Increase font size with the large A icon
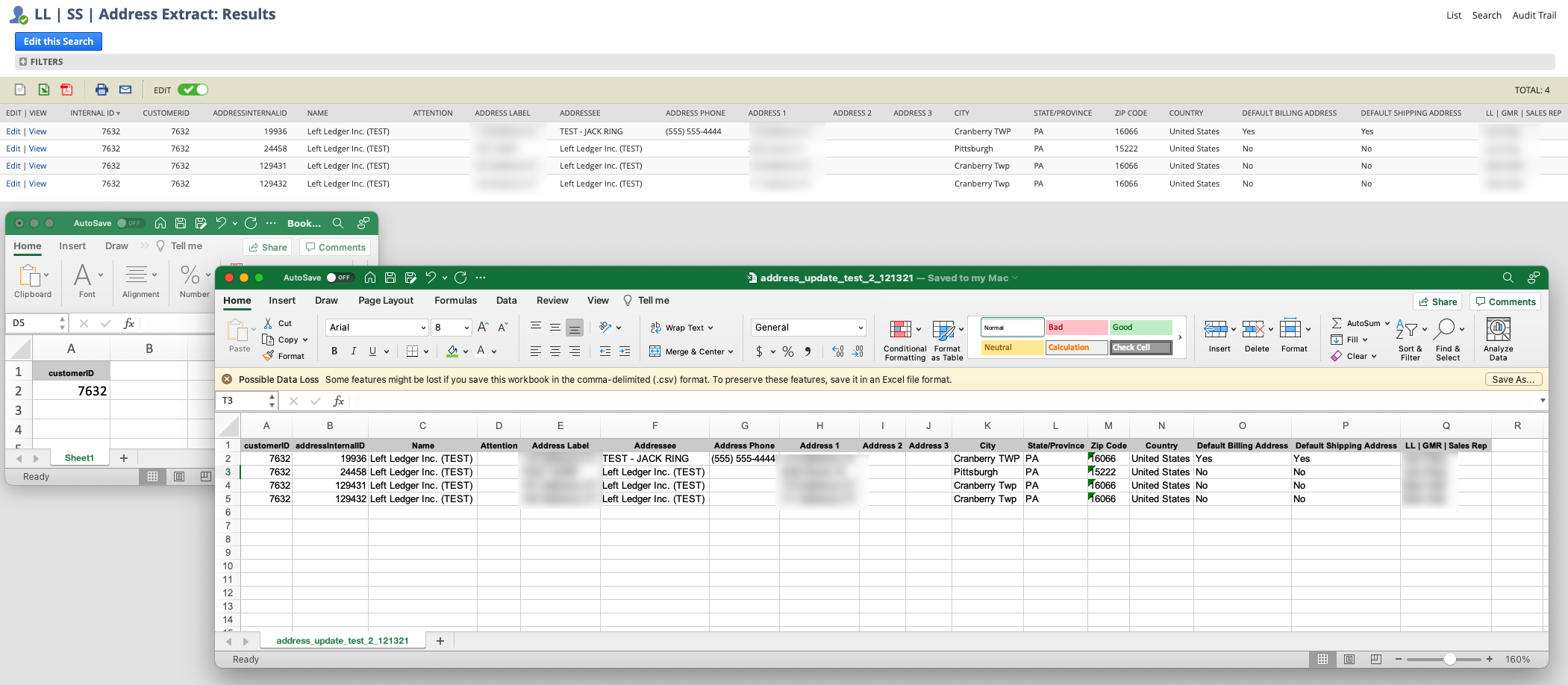Viewport: 1568px width, 685px height. point(483,327)
